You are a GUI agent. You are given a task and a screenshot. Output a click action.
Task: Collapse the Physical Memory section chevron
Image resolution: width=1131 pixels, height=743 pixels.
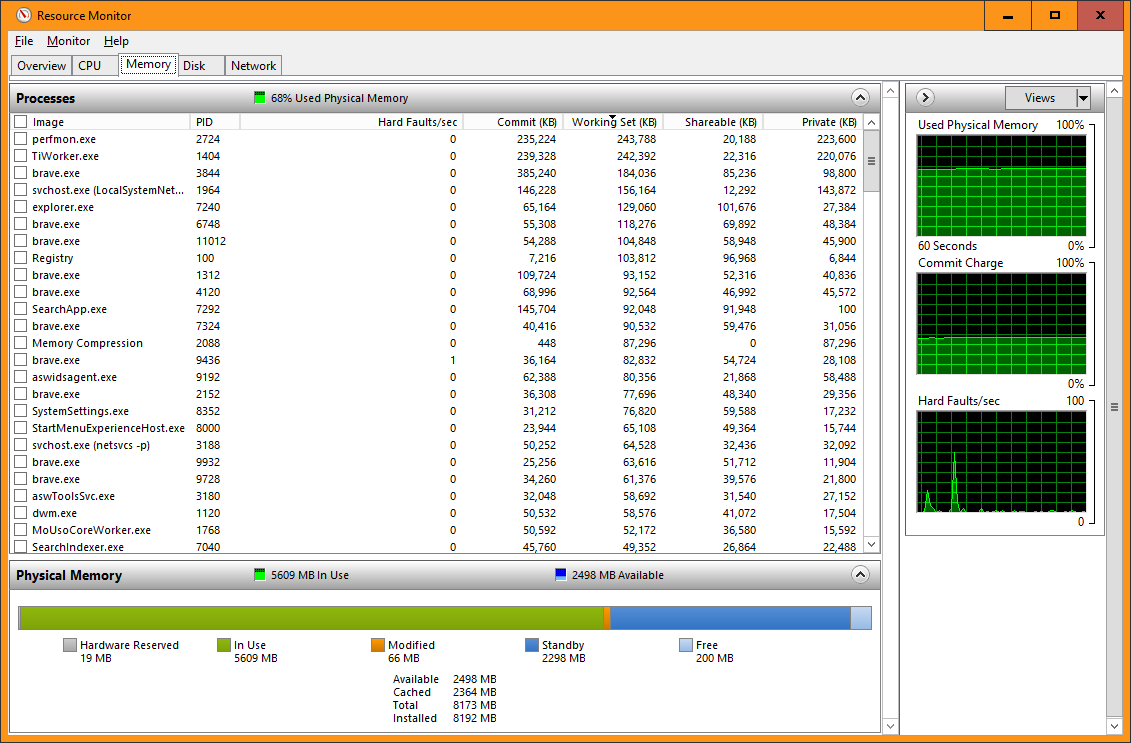click(859, 575)
